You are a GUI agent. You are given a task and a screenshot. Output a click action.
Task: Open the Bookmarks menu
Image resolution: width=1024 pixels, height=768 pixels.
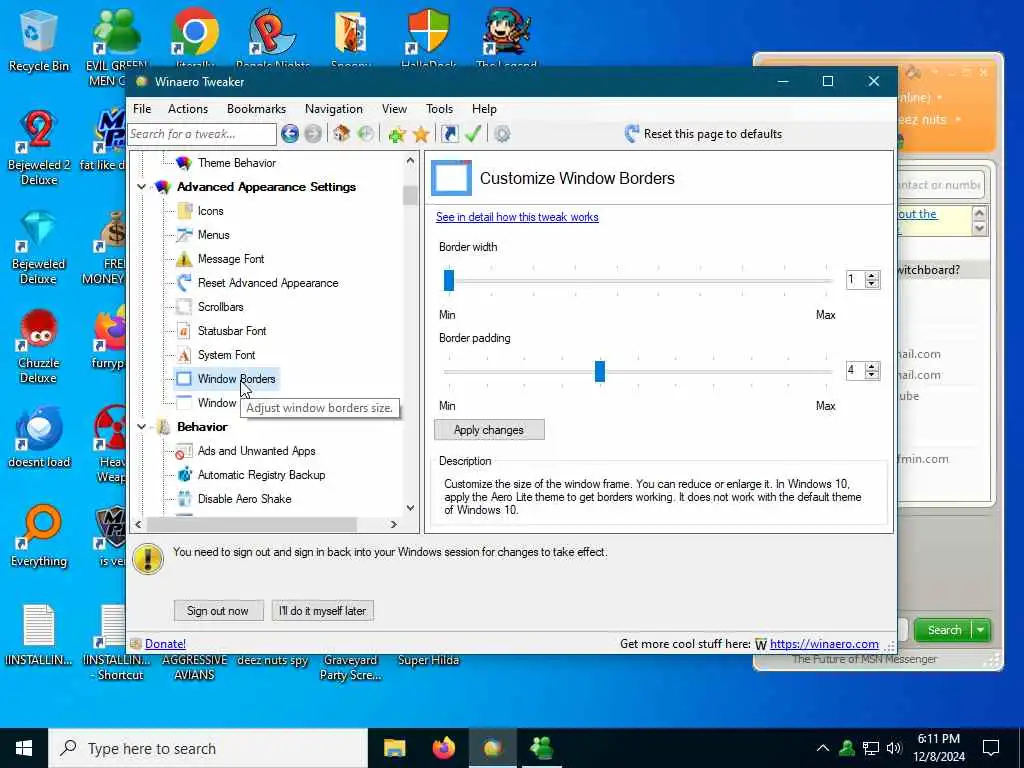(256, 109)
